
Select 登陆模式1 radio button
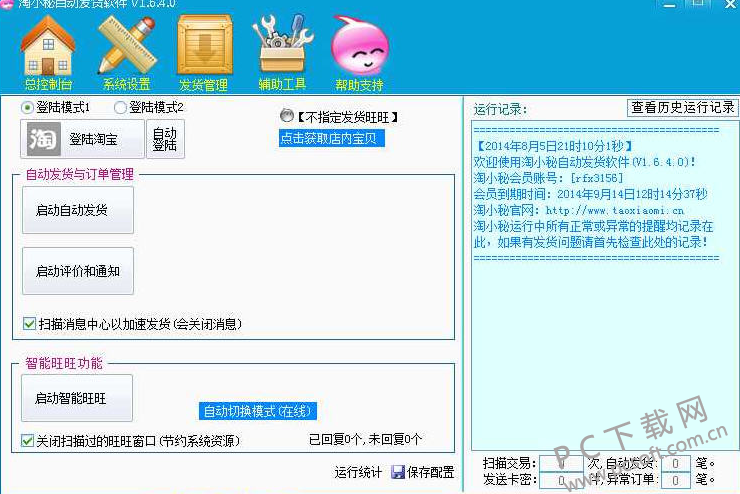[27, 108]
